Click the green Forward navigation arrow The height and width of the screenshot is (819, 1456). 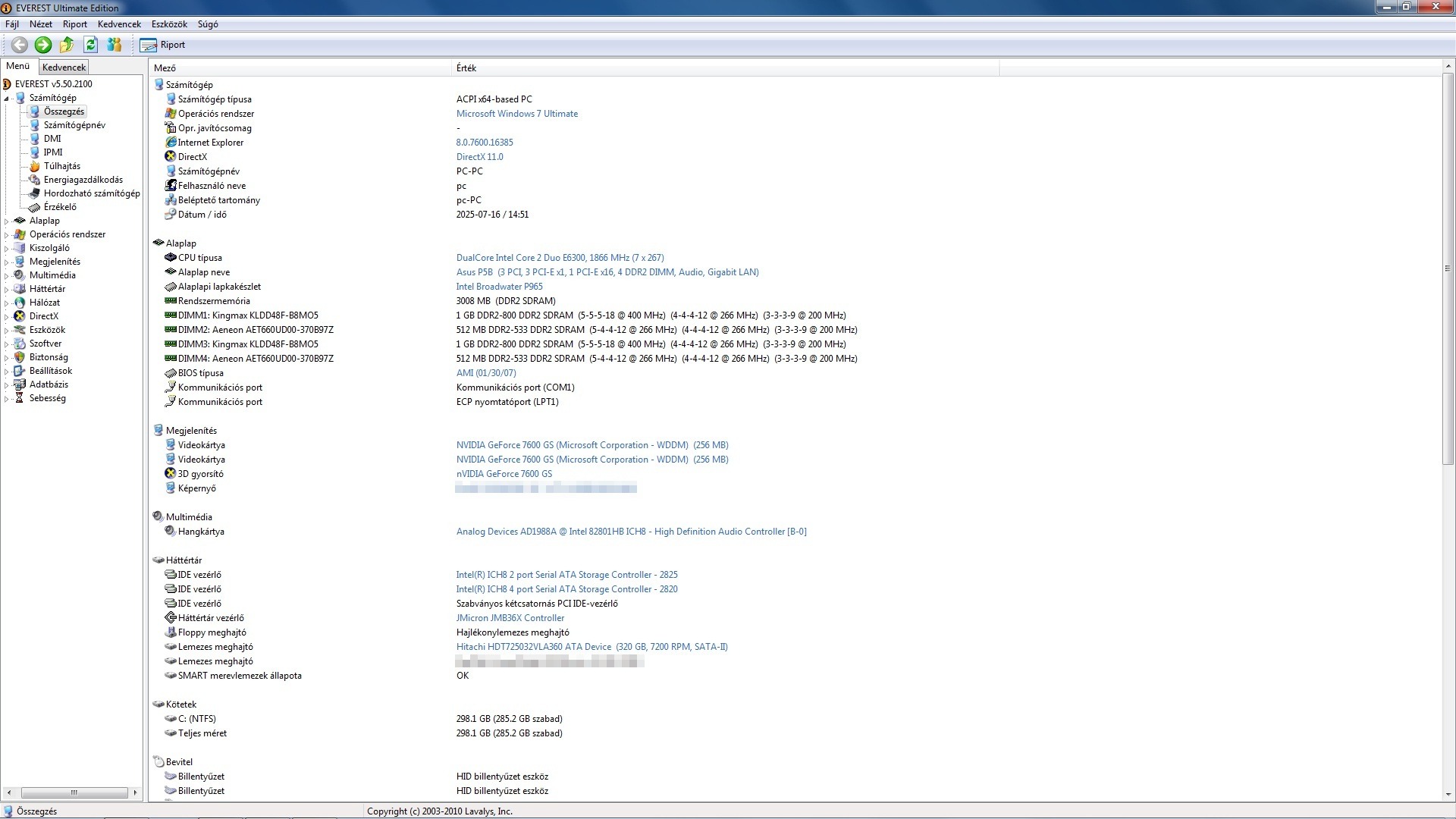click(43, 45)
